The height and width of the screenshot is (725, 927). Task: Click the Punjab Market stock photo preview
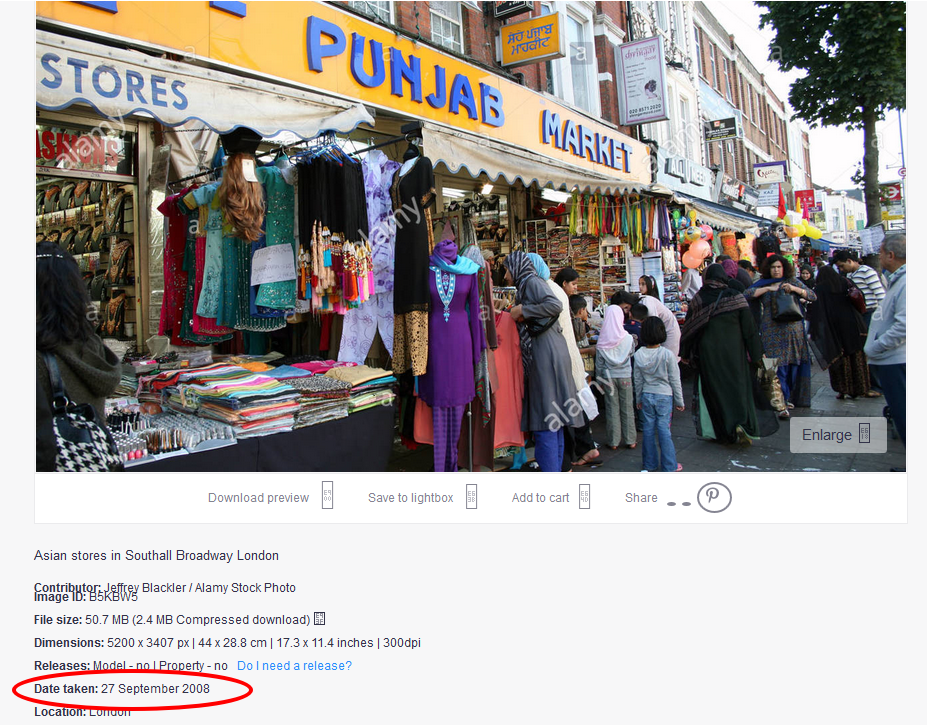[470, 235]
